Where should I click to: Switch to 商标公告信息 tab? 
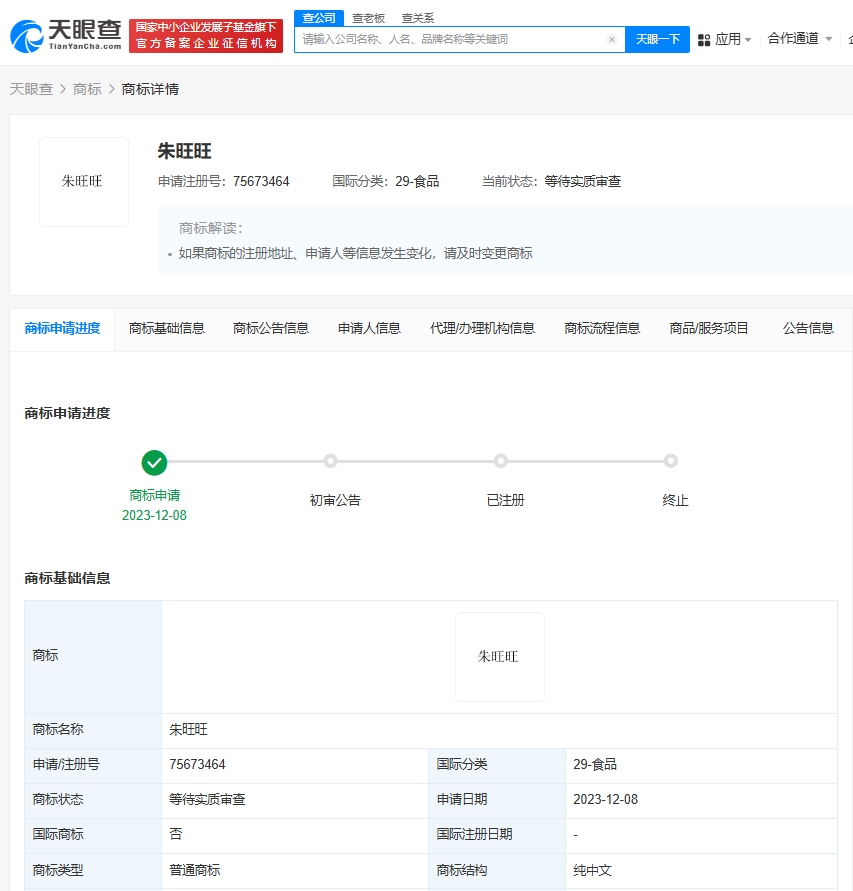point(271,328)
